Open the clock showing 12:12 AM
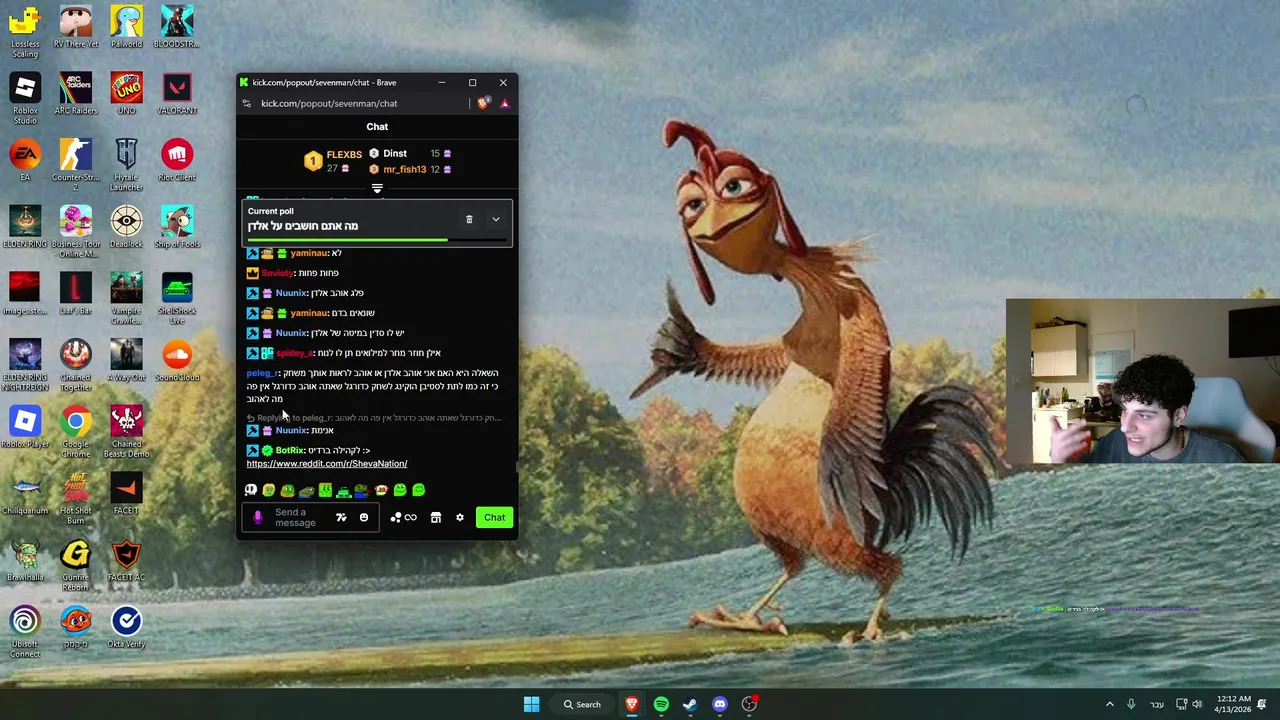 pos(1235,704)
